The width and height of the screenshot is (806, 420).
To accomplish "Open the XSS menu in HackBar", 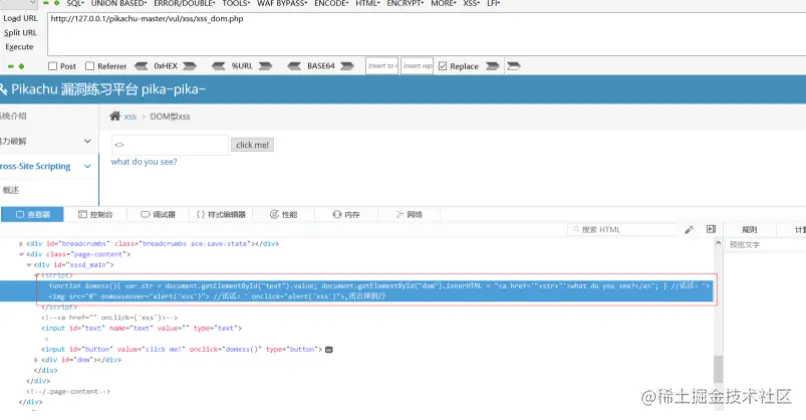I will point(471,4).
